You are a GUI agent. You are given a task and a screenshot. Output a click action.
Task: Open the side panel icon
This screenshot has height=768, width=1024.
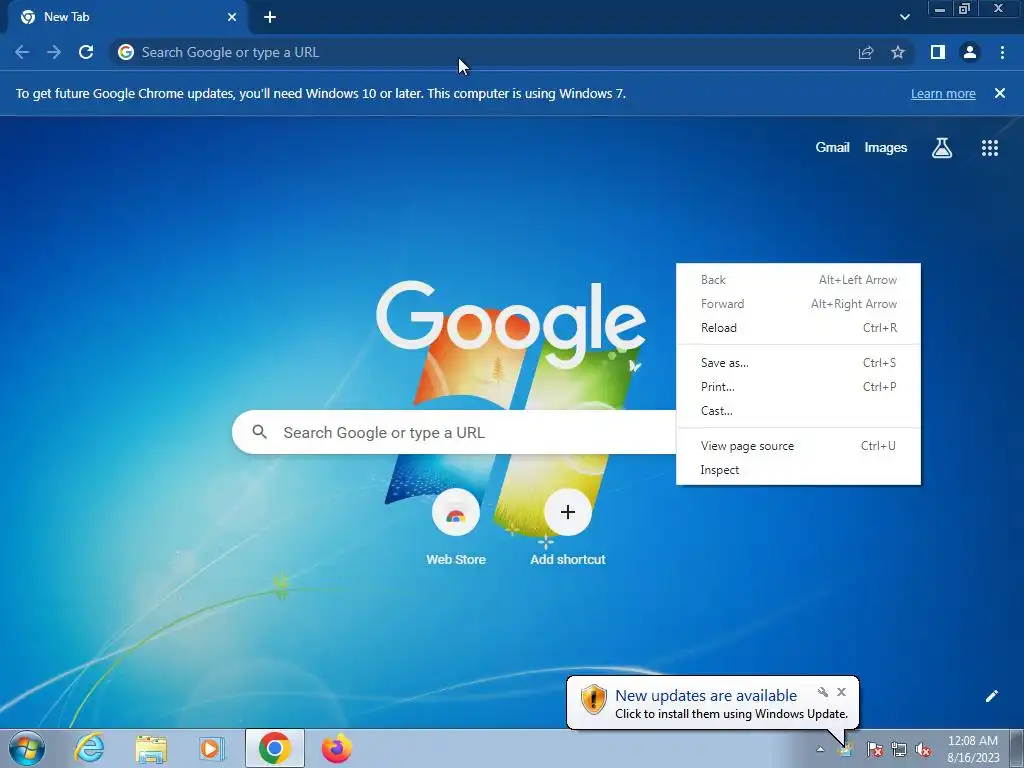[x=938, y=52]
